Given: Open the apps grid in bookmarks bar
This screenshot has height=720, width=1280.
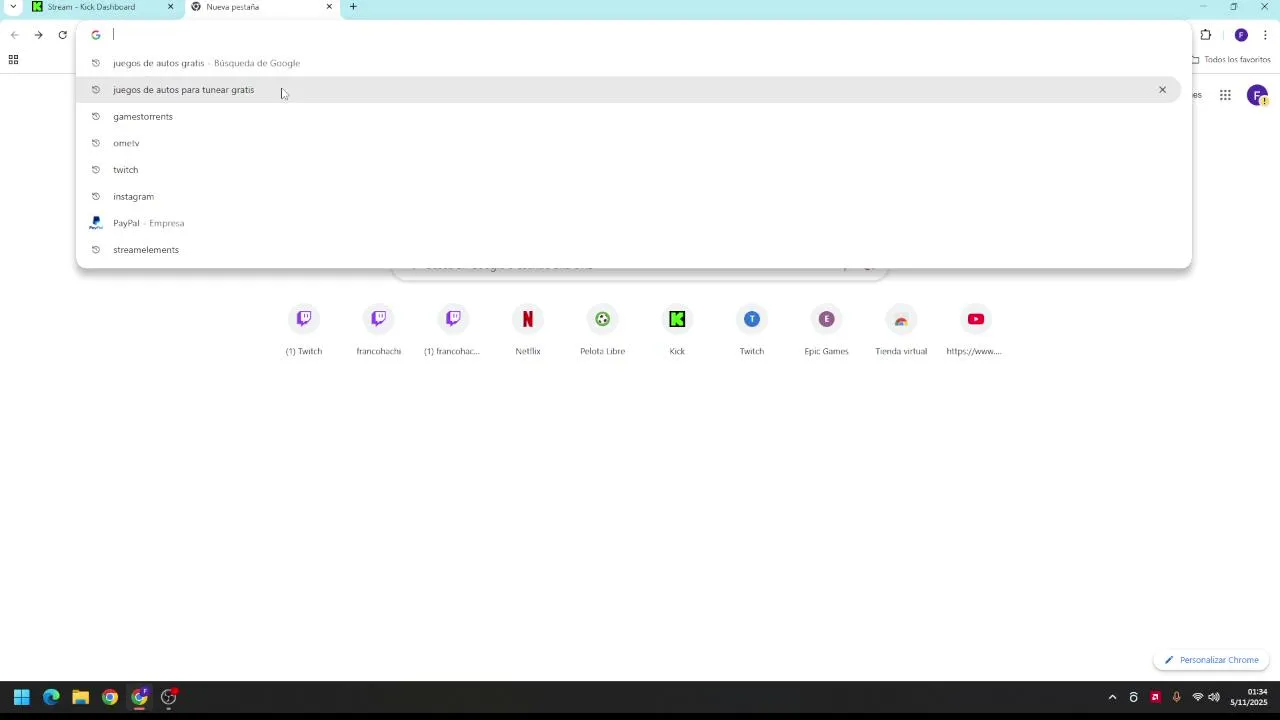Looking at the screenshot, I should point(13,60).
